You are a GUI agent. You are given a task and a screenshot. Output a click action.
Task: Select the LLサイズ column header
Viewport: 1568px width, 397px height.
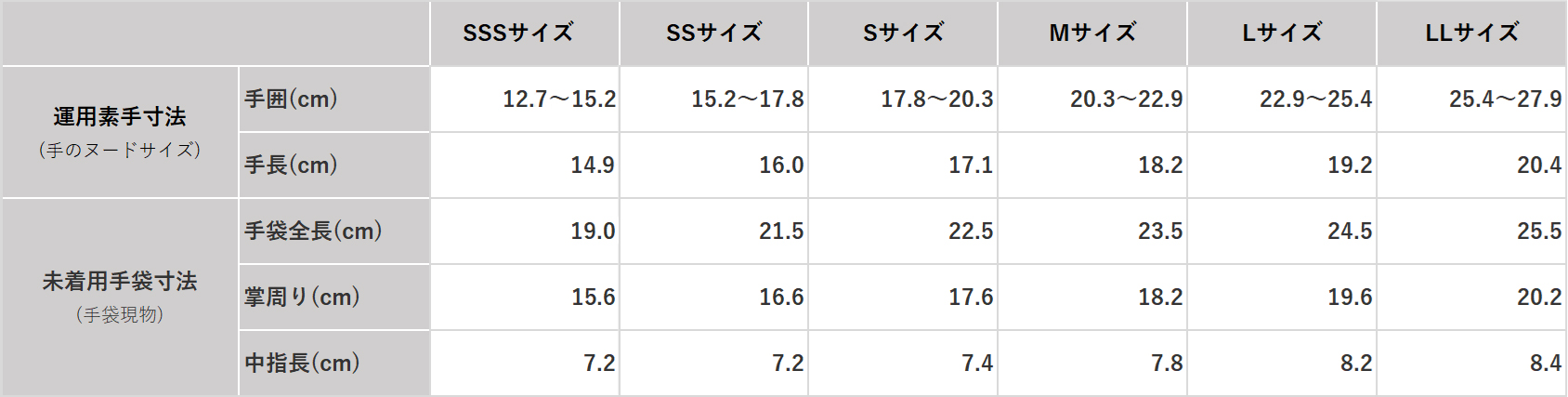coord(1471,33)
